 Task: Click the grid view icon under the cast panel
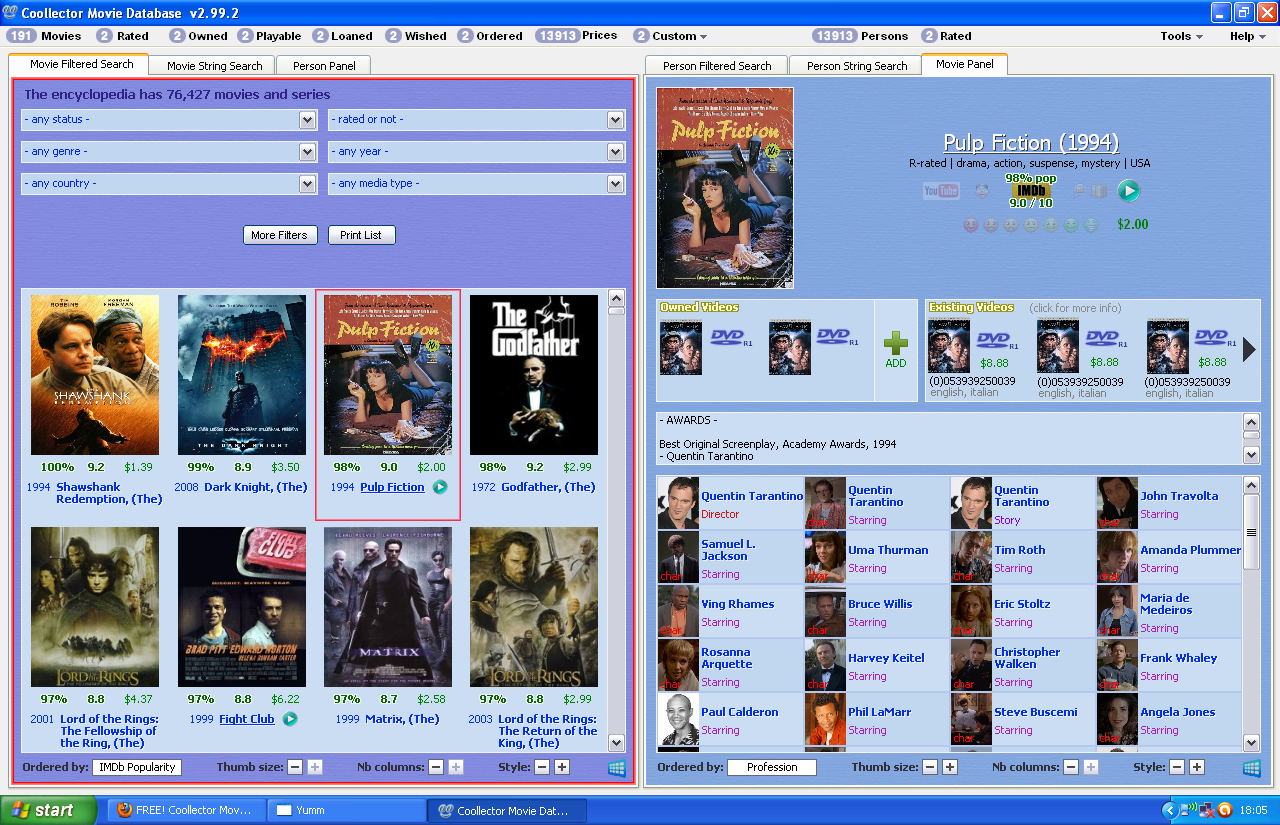coord(1252,768)
